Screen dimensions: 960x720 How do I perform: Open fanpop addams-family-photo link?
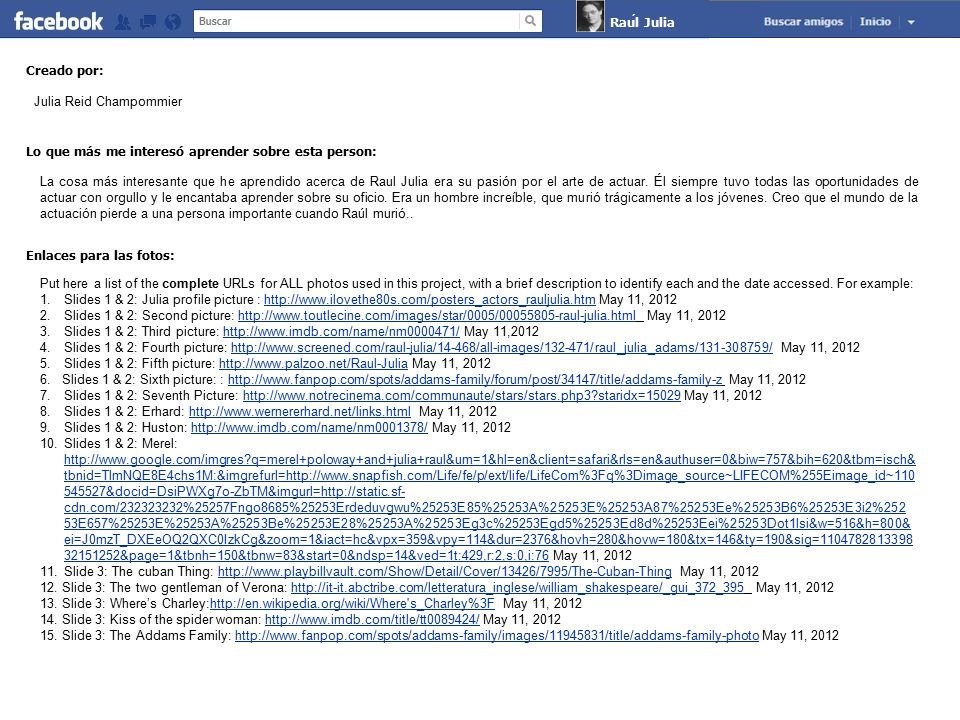497,636
